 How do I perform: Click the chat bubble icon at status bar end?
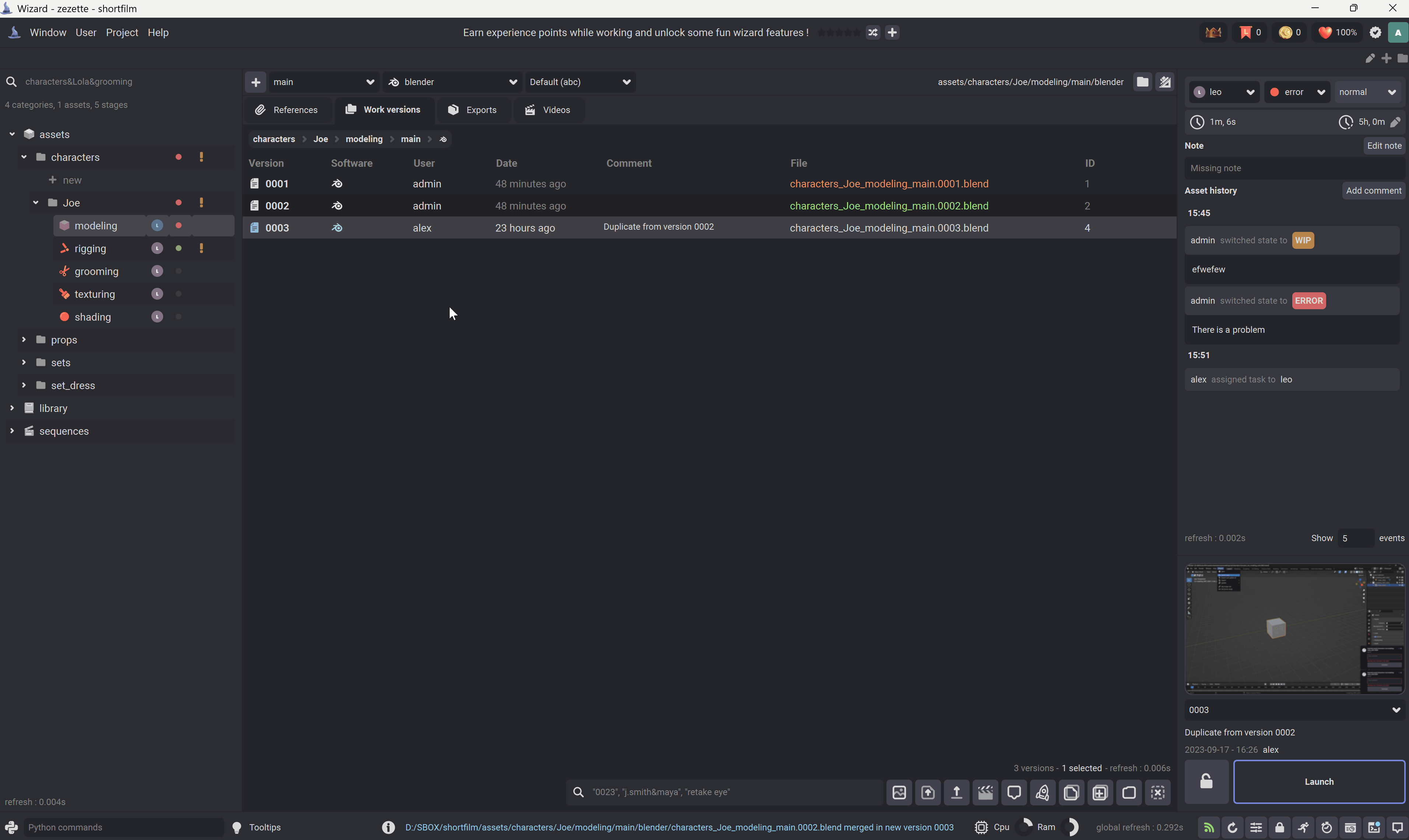[x=1397, y=827]
